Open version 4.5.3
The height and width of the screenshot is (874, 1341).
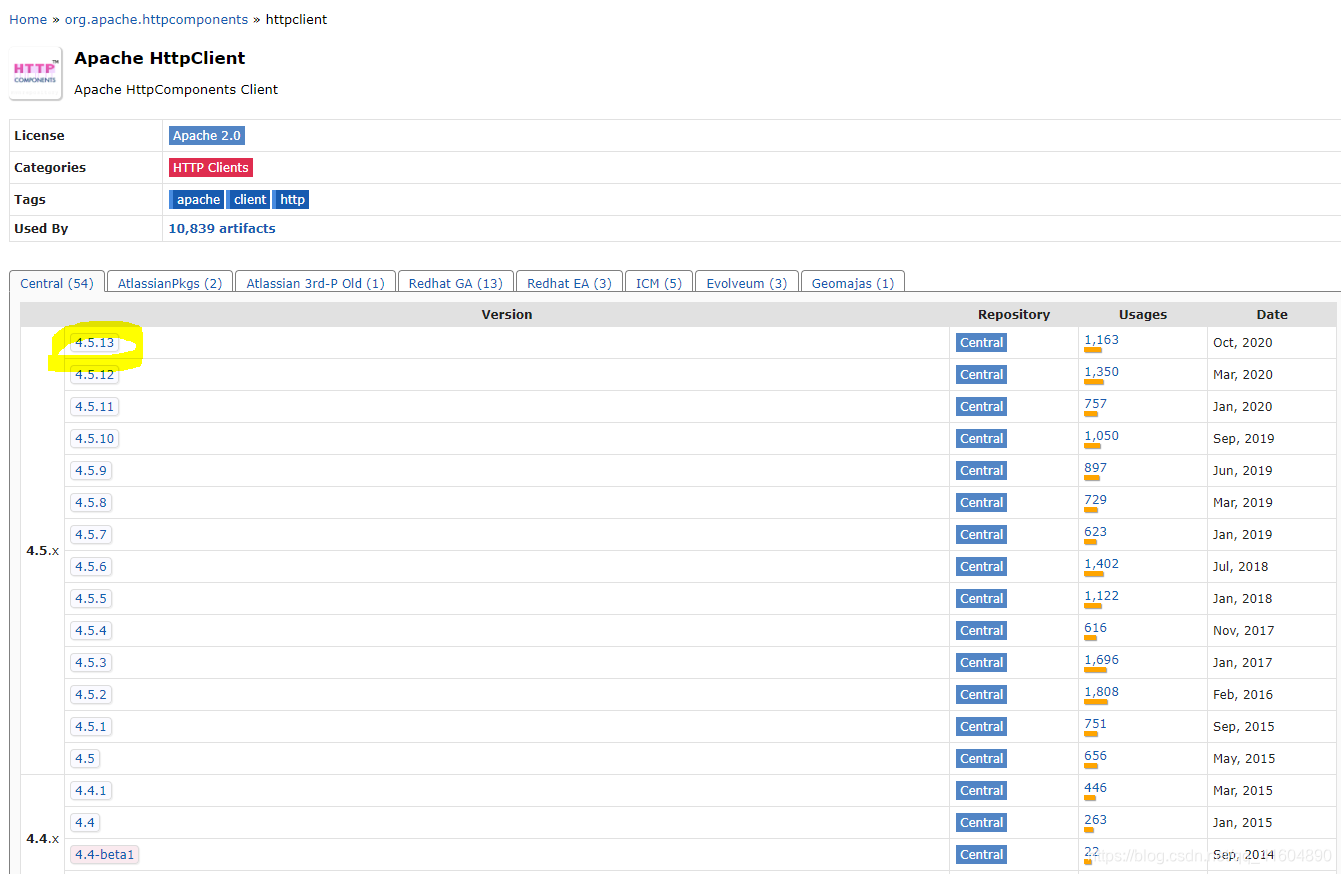tap(90, 663)
